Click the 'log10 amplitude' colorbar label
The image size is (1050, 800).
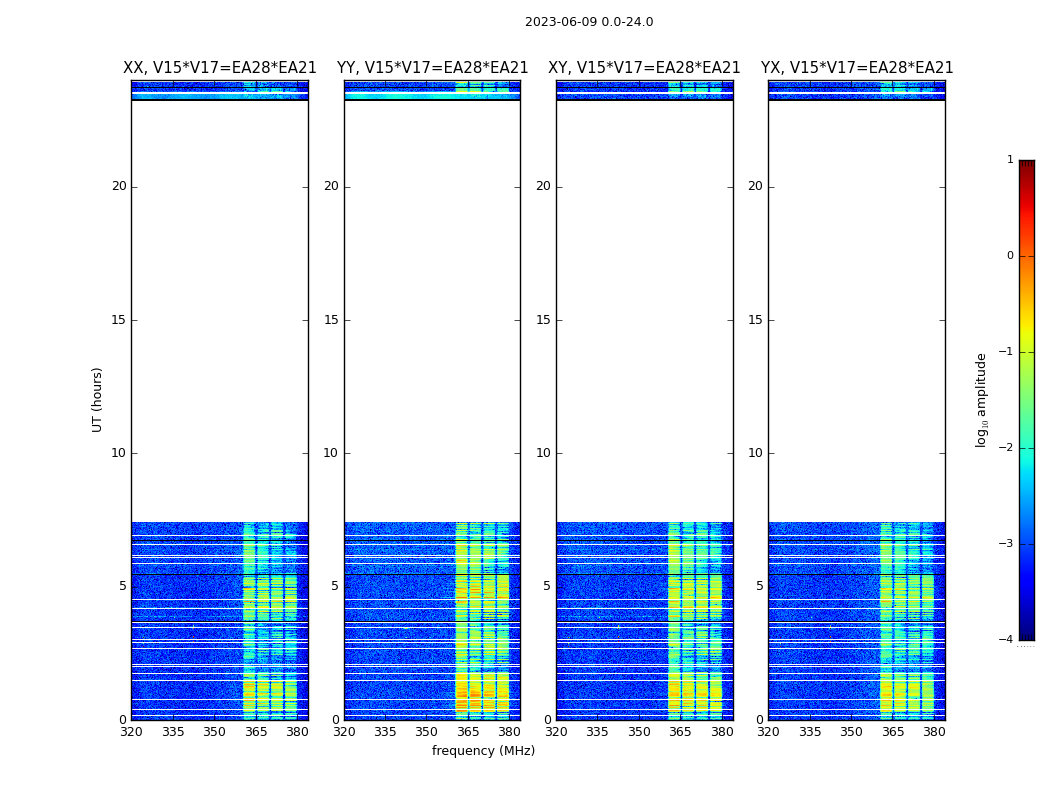(x=982, y=399)
